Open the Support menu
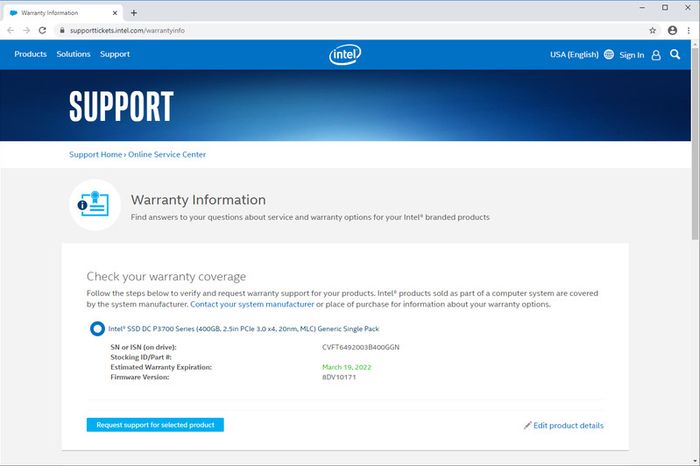Image resolution: width=700 pixels, height=466 pixels. pos(115,54)
